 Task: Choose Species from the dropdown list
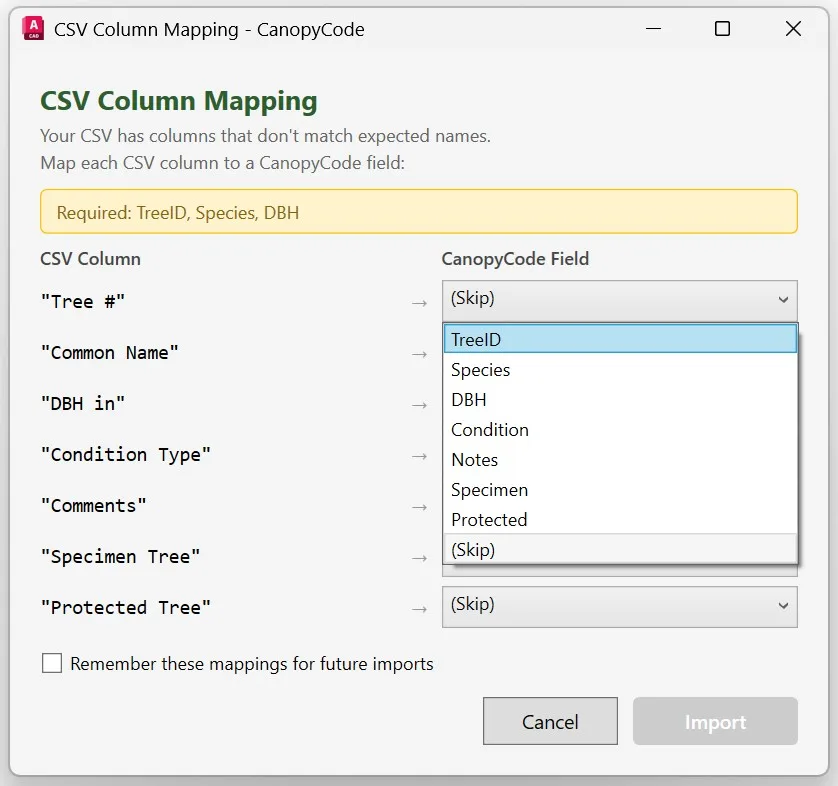click(620, 370)
